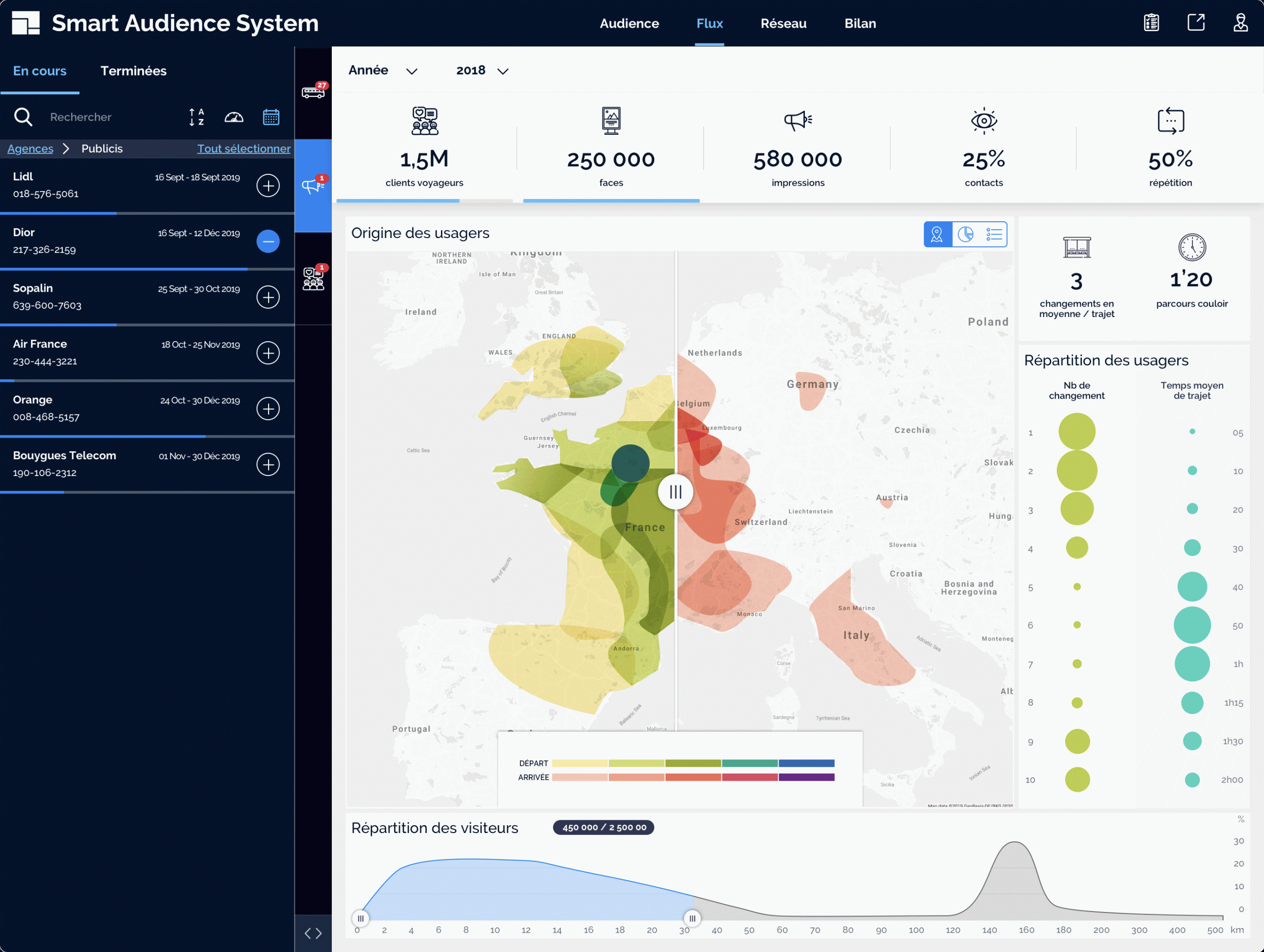Open the Année period dropdown
This screenshot has height=952, width=1264.
(382, 70)
